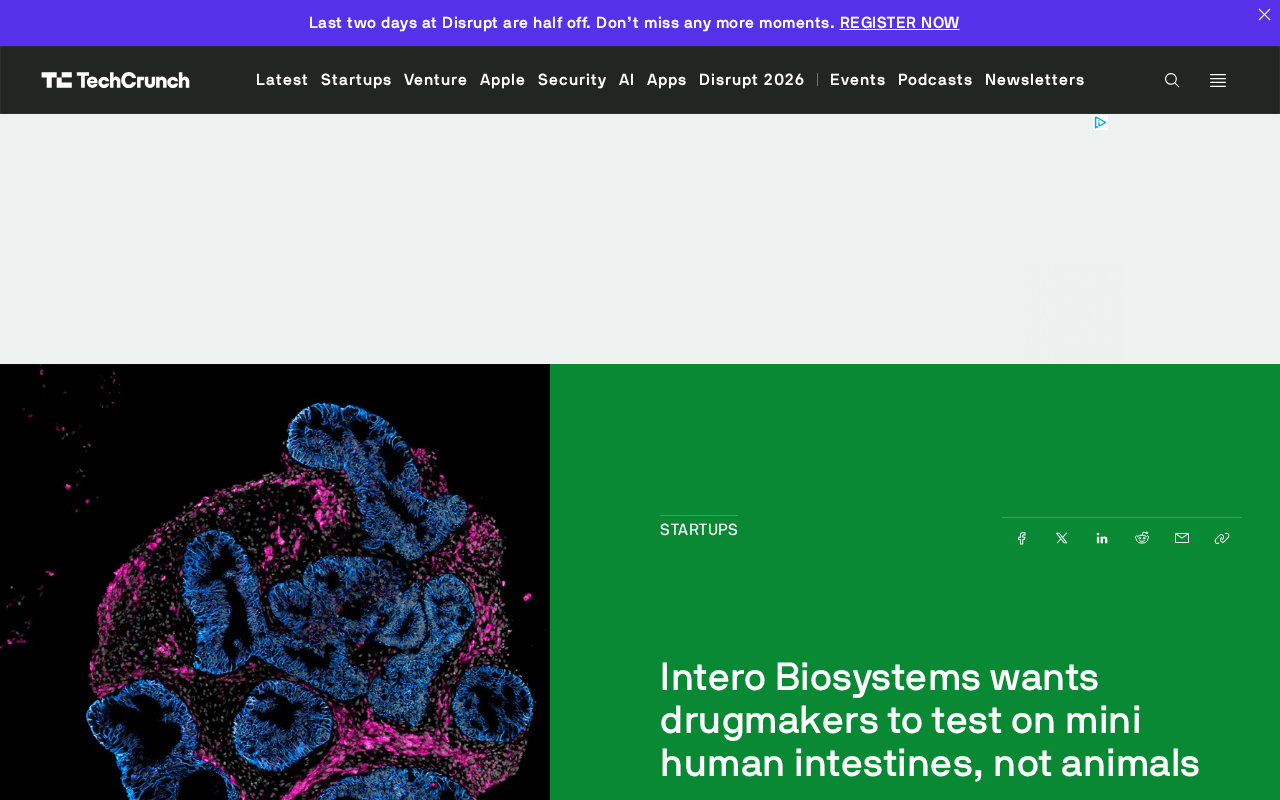Share article on LinkedIn

click(x=1102, y=538)
